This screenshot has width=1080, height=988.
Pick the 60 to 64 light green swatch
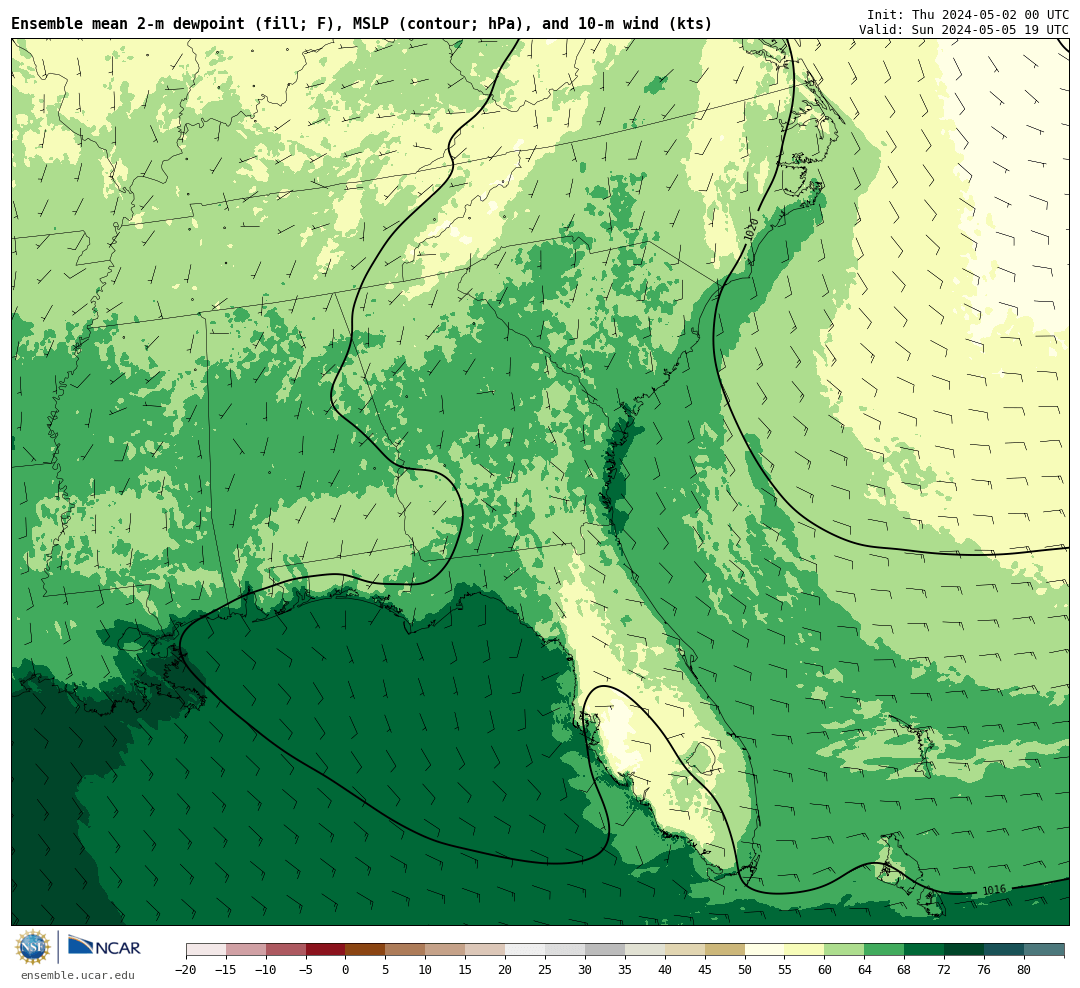(x=844, y=950)
